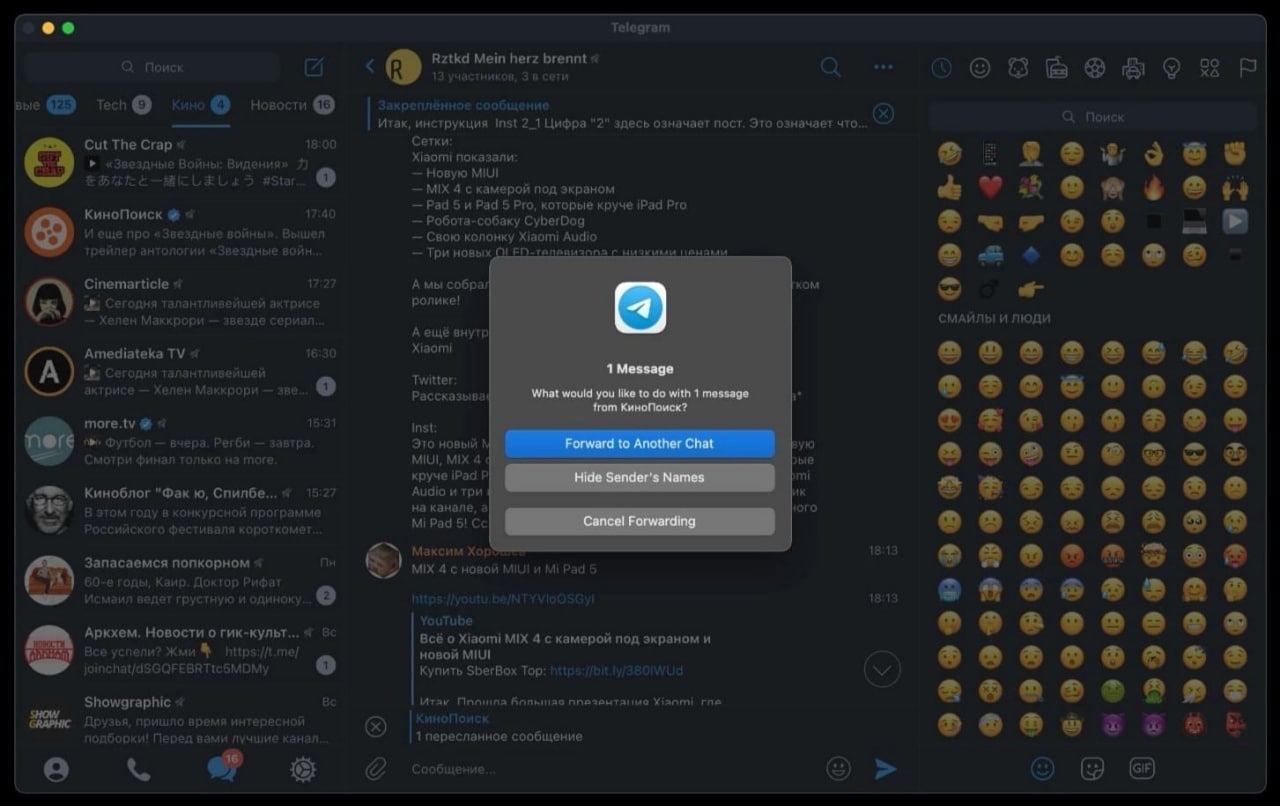Focus the chat list Поиск search field
The height and width of the screenshot is (806, 1280).
click(153, 67)
